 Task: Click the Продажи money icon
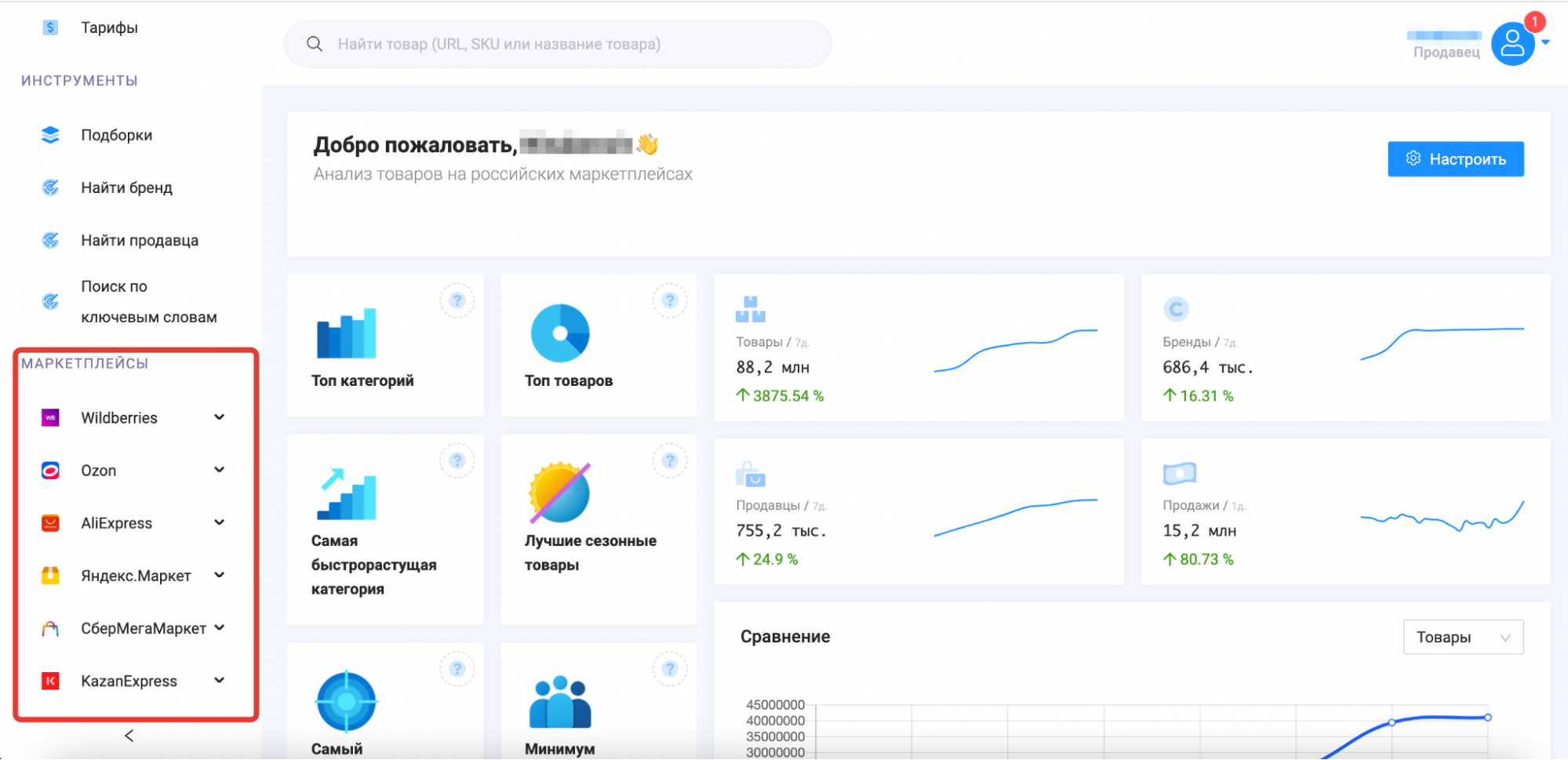pos(1179,473)
